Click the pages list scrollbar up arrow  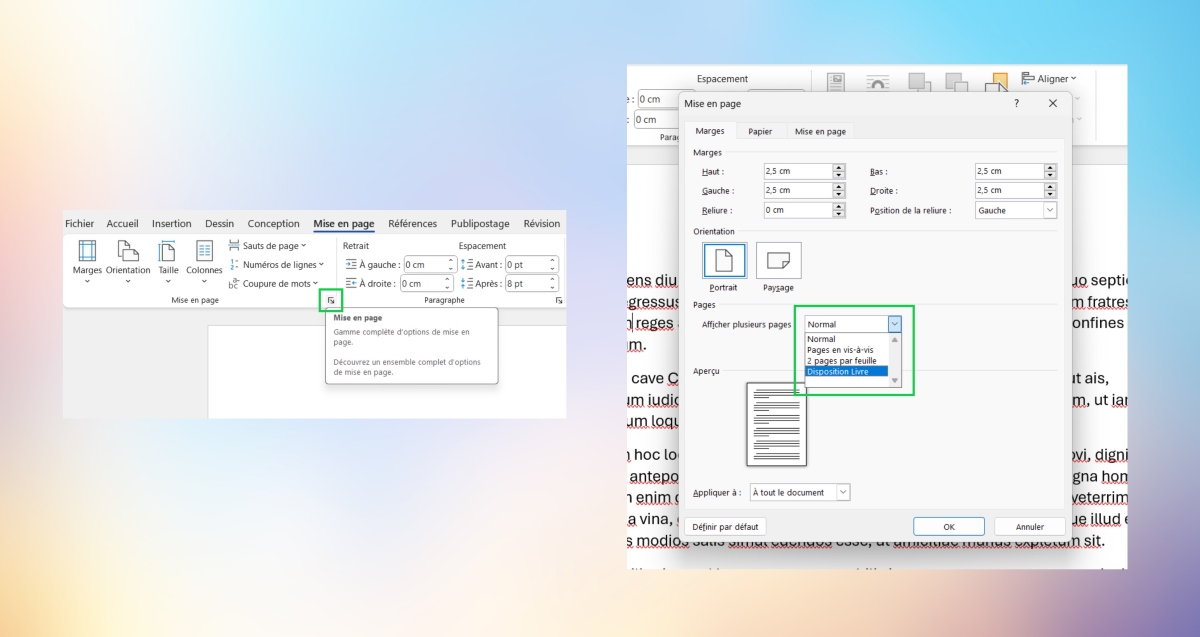pos(894,339)
